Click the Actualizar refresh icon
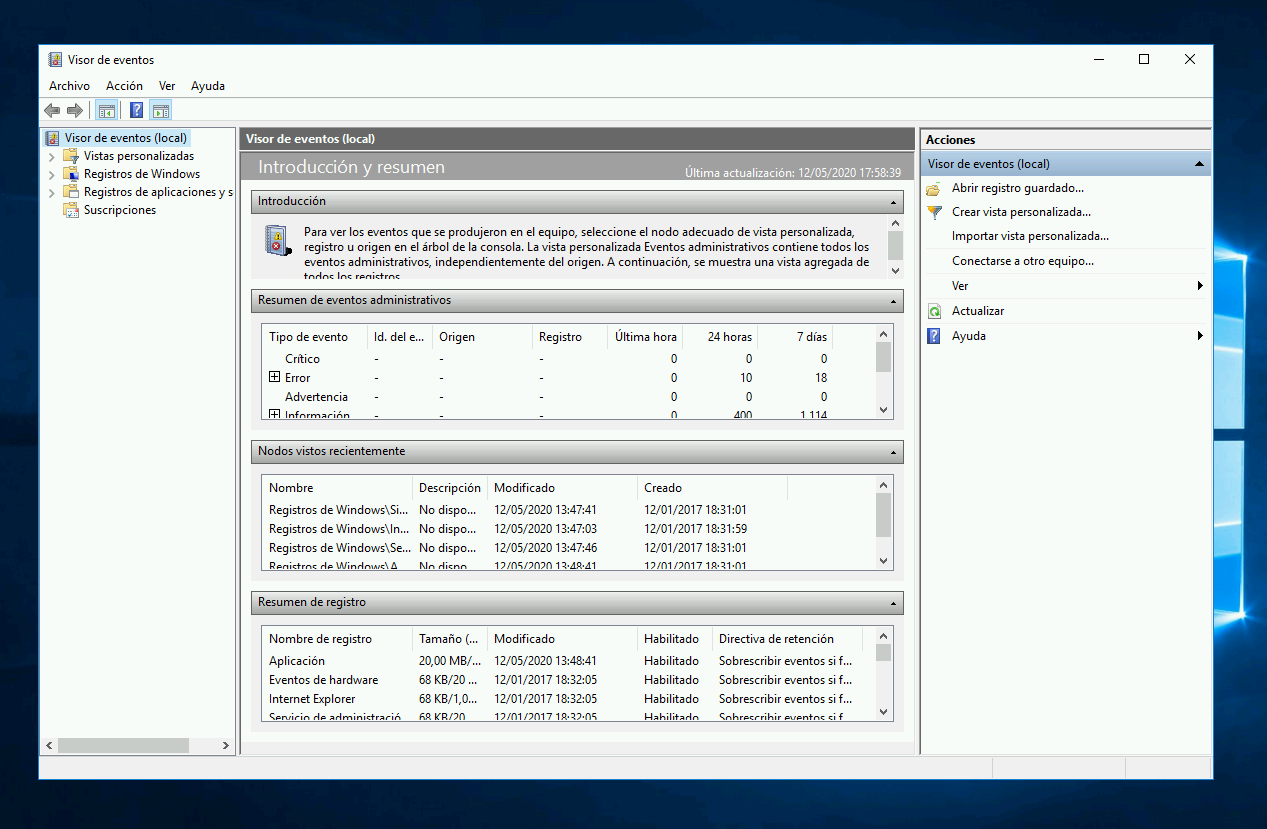This screenshot has height=829, width=1267. pyautogui.click(x=934, y=310)
